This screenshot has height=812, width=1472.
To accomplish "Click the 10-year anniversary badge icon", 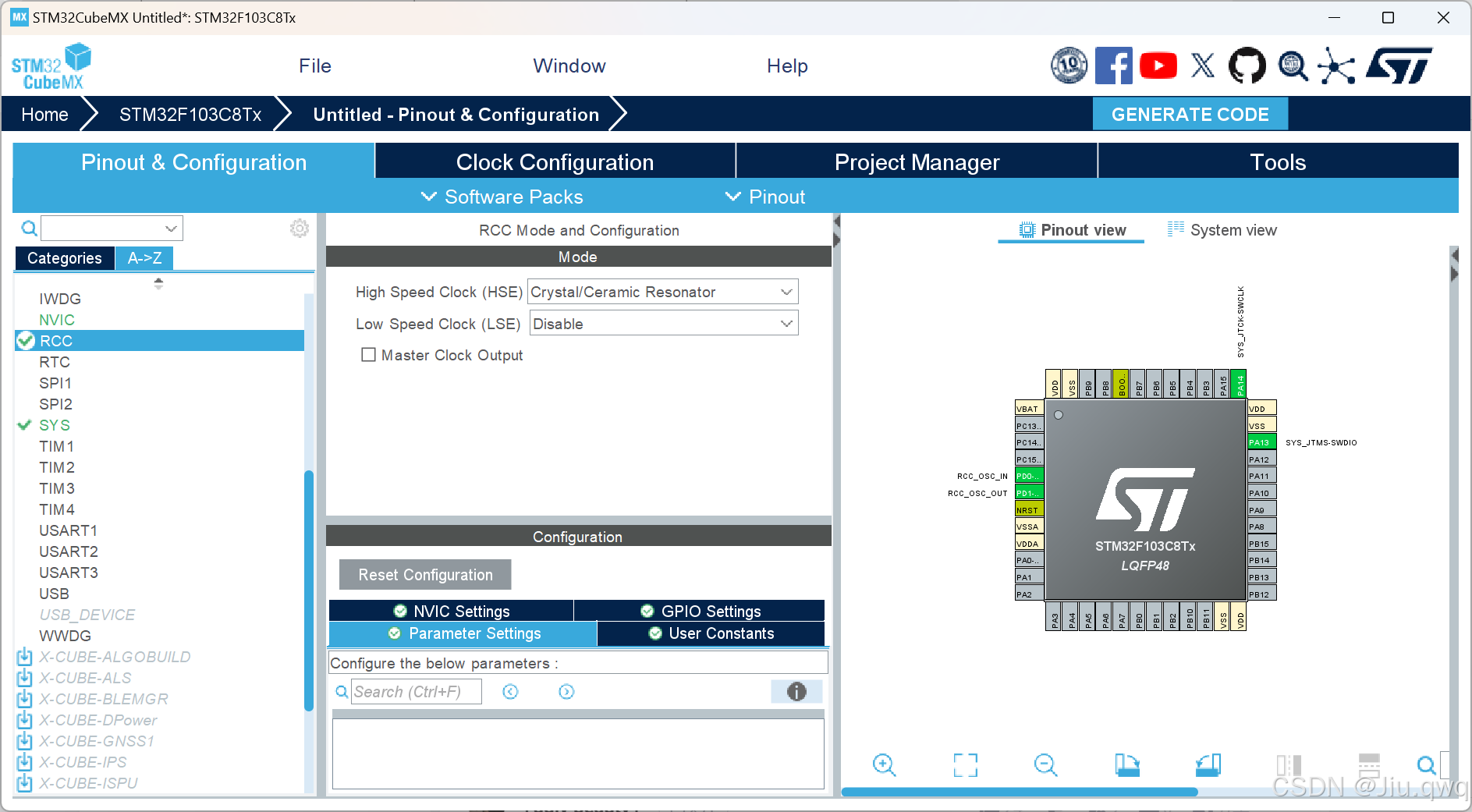I will [x=1069, y=66].
